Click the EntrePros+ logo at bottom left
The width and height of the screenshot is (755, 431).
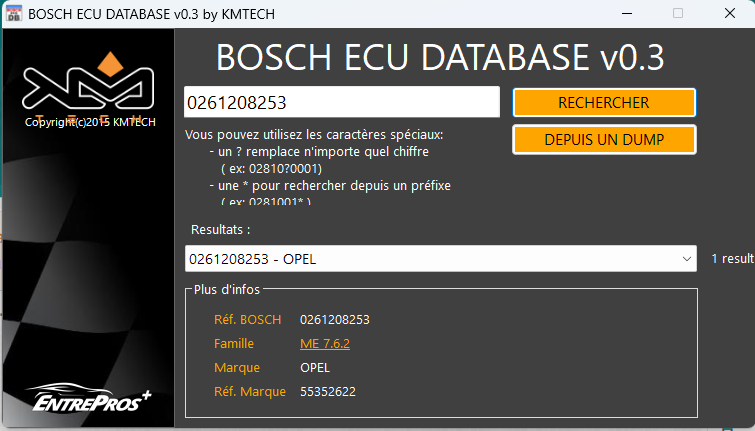point(88,399)
